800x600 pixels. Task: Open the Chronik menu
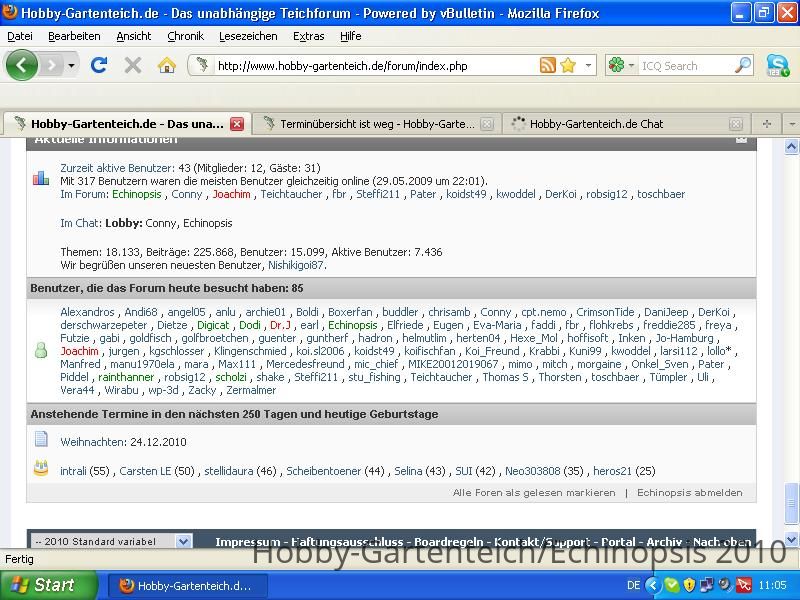tap(186, 36)
